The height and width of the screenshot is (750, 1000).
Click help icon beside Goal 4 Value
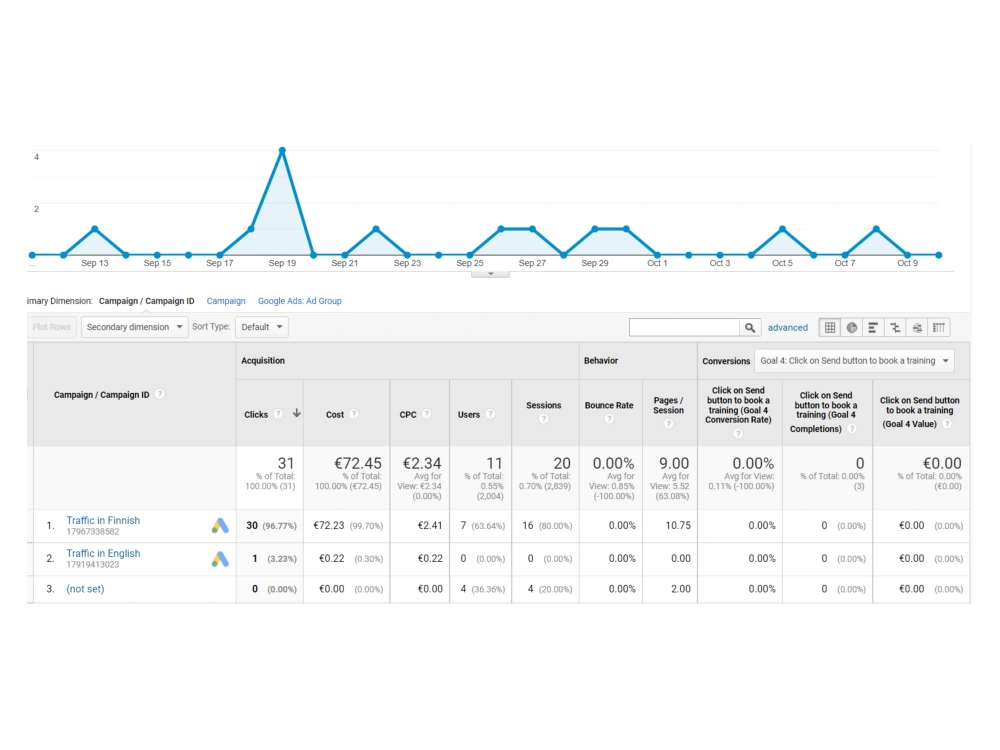click(x=947, y=423)
